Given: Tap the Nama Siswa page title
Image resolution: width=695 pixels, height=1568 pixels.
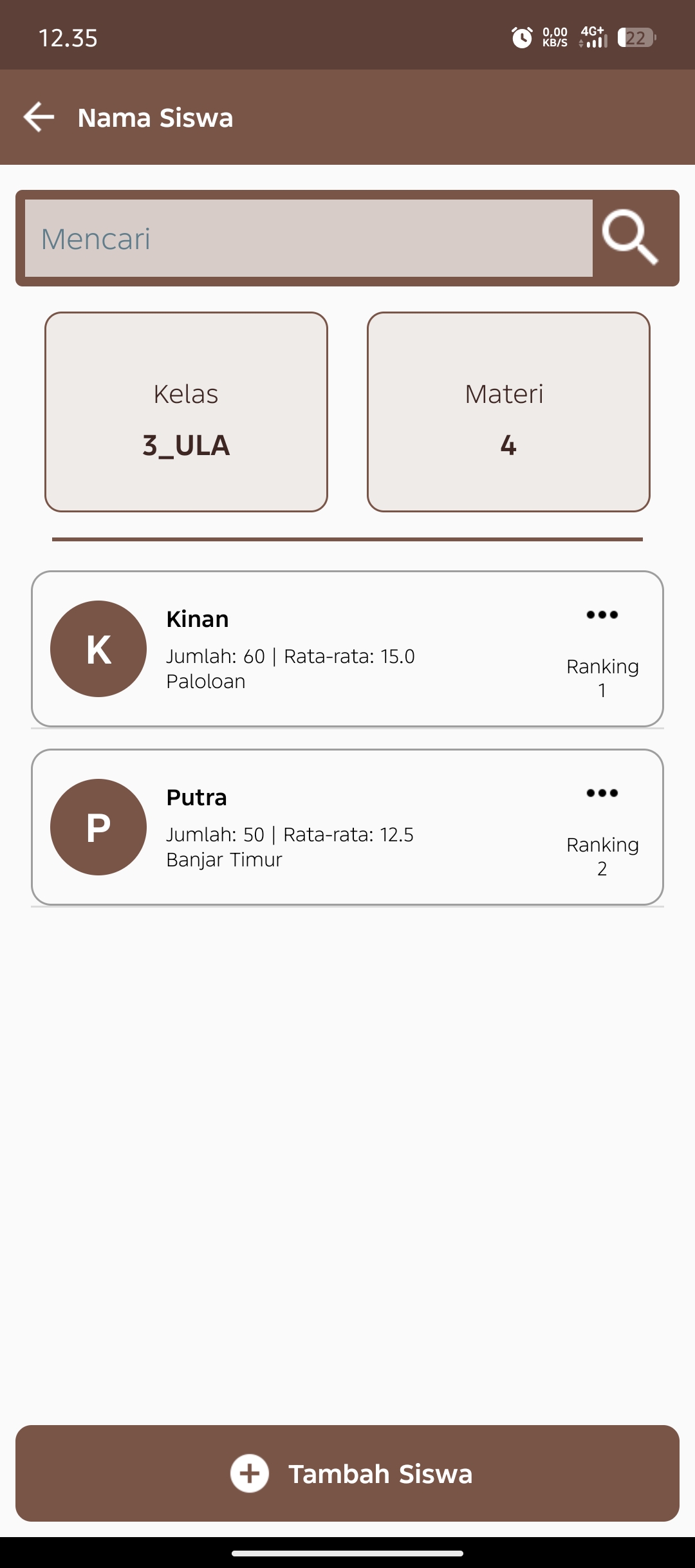Looking at the screenshot, I should [155, 118].
